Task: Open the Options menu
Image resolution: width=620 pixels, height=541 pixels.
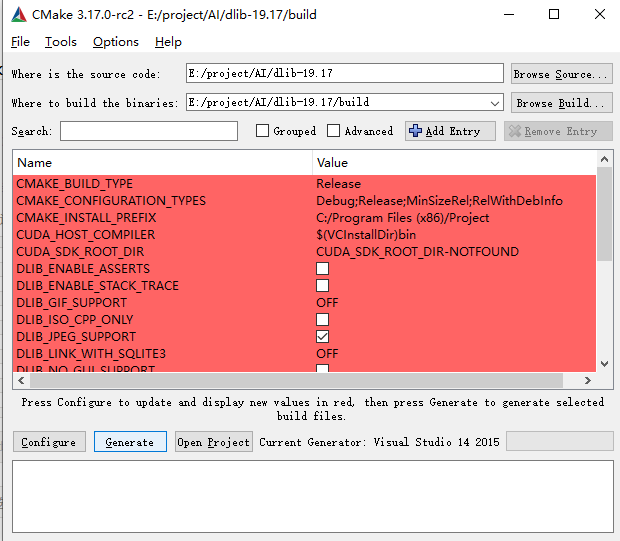Action: (x=116, y=42)
